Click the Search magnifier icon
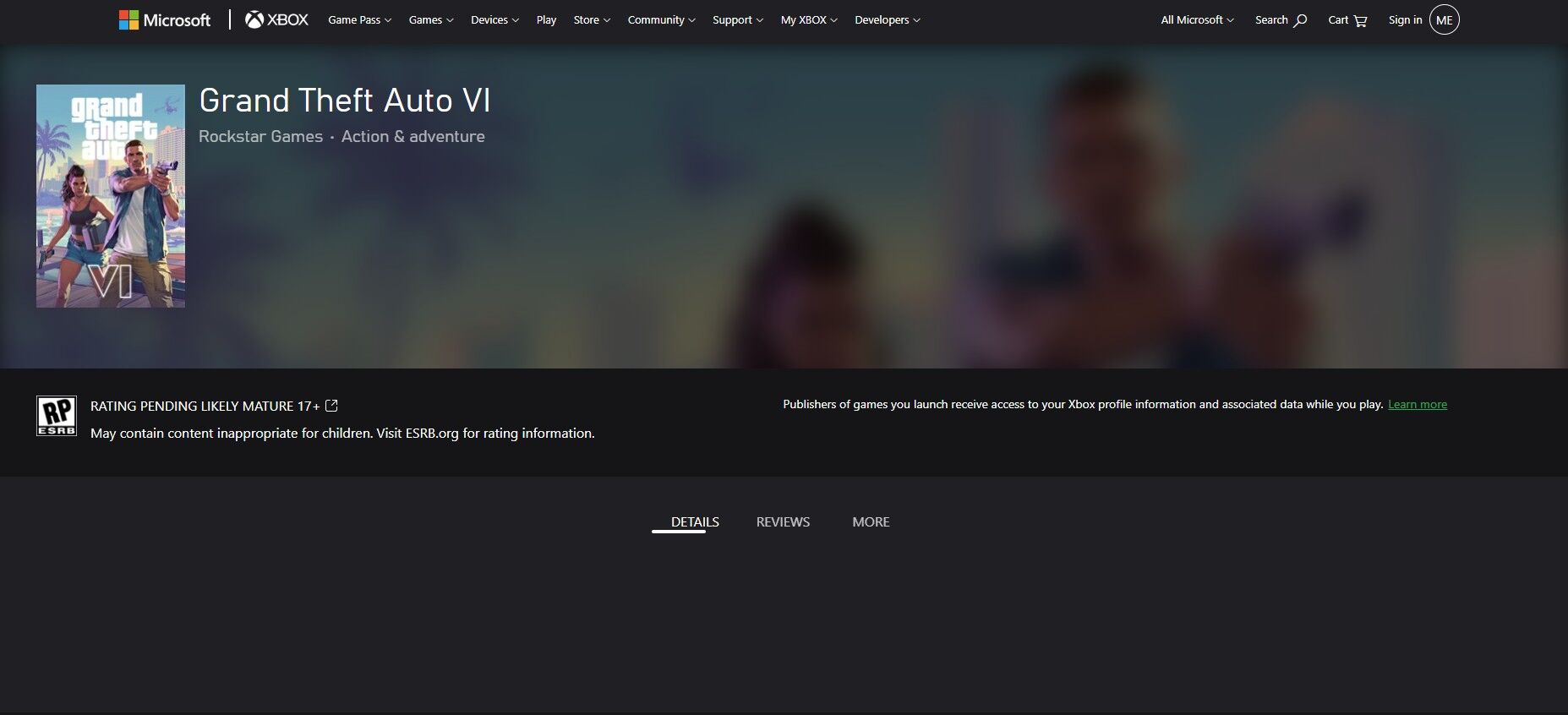The width and height of the screenshot is (1568, 715). pos(1300,20)
